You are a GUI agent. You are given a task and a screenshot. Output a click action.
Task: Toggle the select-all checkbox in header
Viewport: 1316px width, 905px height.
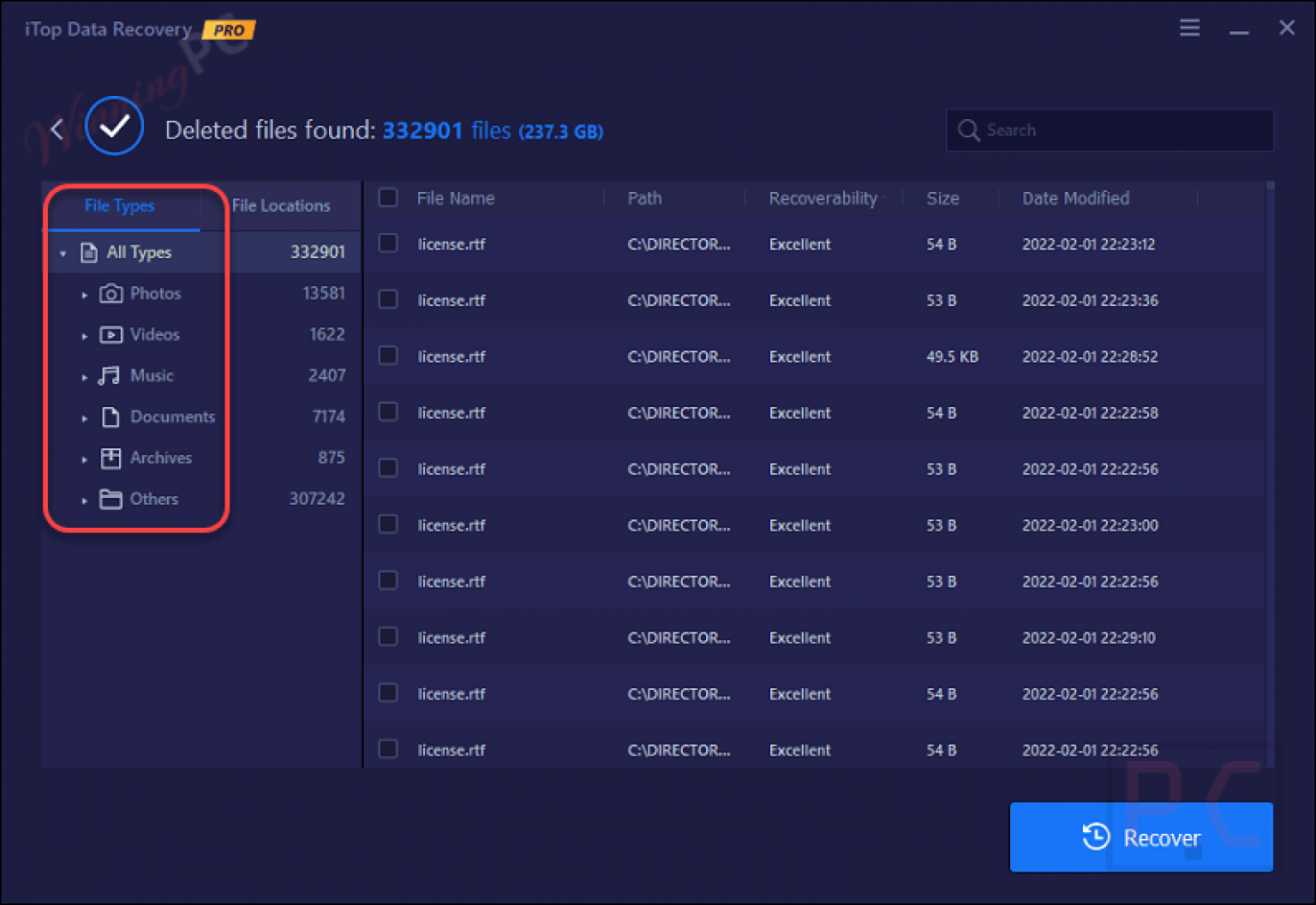click(x=387, y=197)
